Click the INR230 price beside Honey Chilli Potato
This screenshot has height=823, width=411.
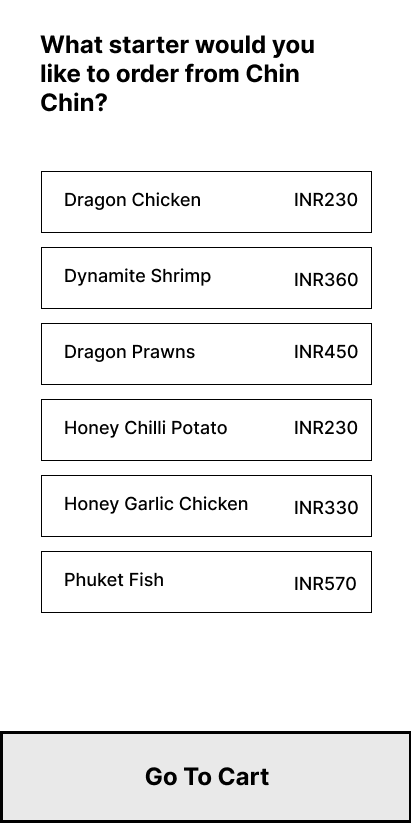pyautogui.click(x=326, y=428)
